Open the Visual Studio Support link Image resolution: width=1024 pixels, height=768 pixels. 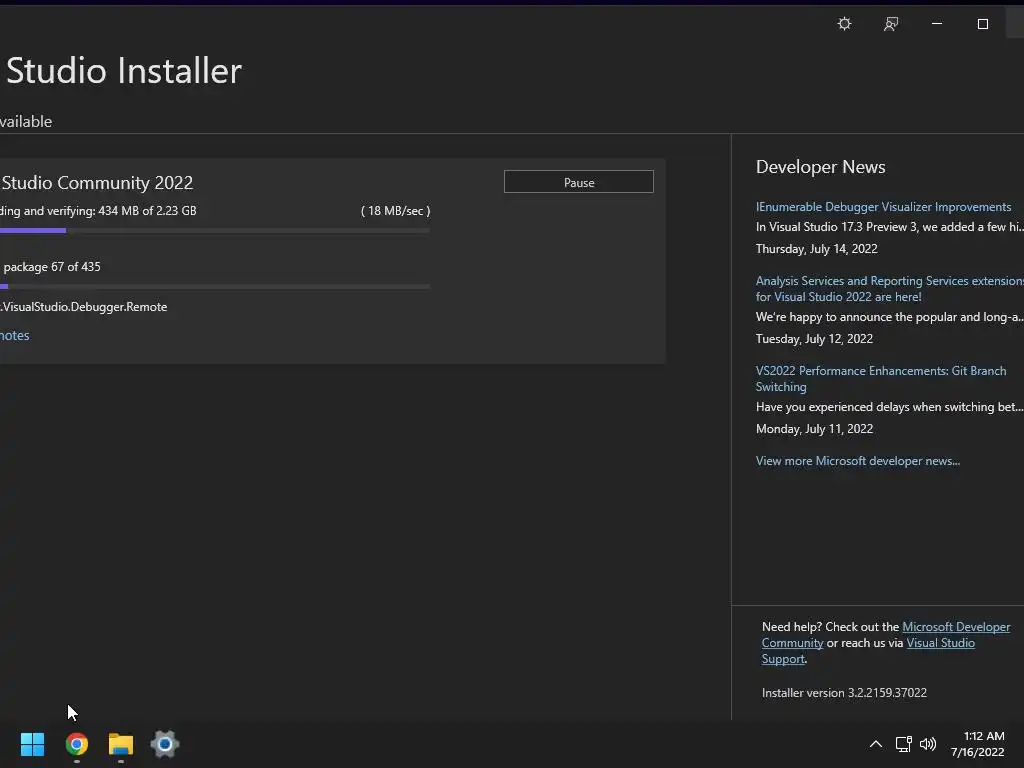point(940,643)
